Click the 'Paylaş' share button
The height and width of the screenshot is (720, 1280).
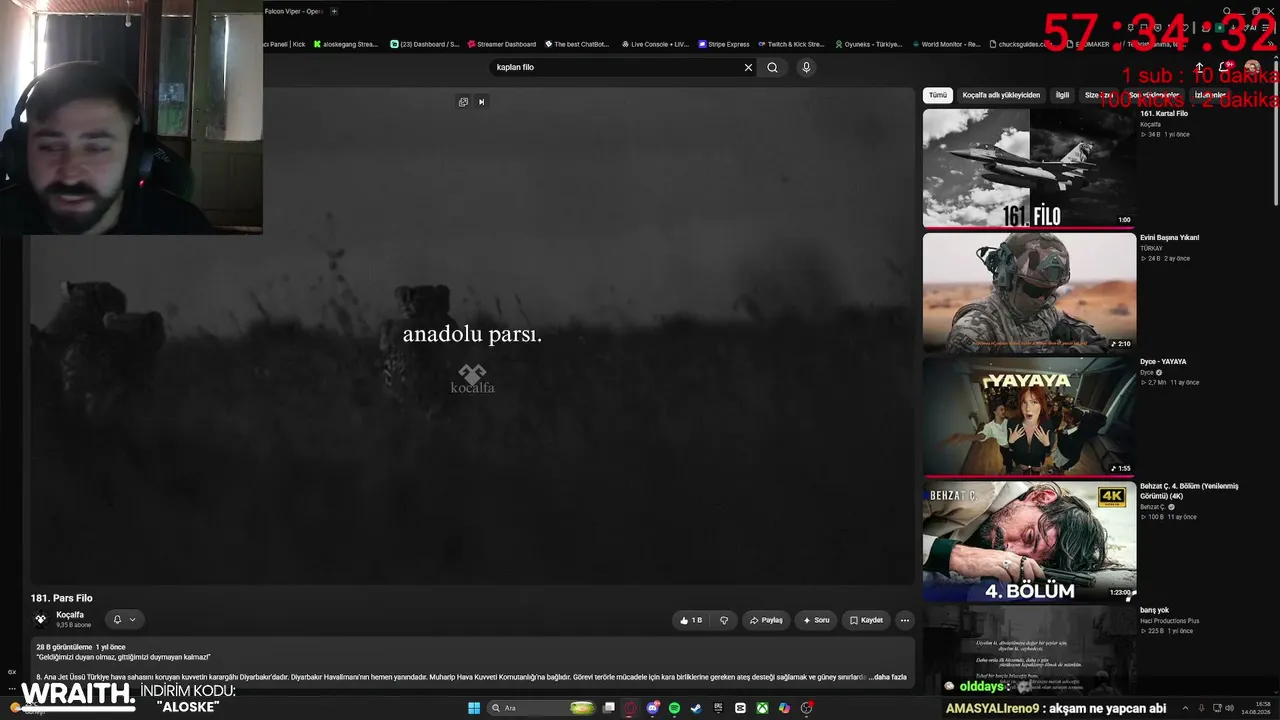click(x=766, y=620)
